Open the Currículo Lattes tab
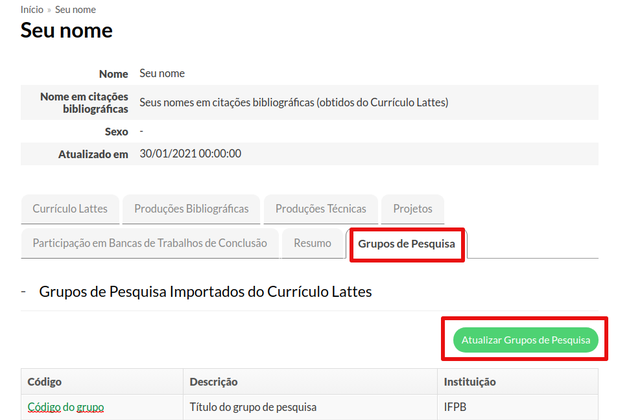 tap(70, 209)
